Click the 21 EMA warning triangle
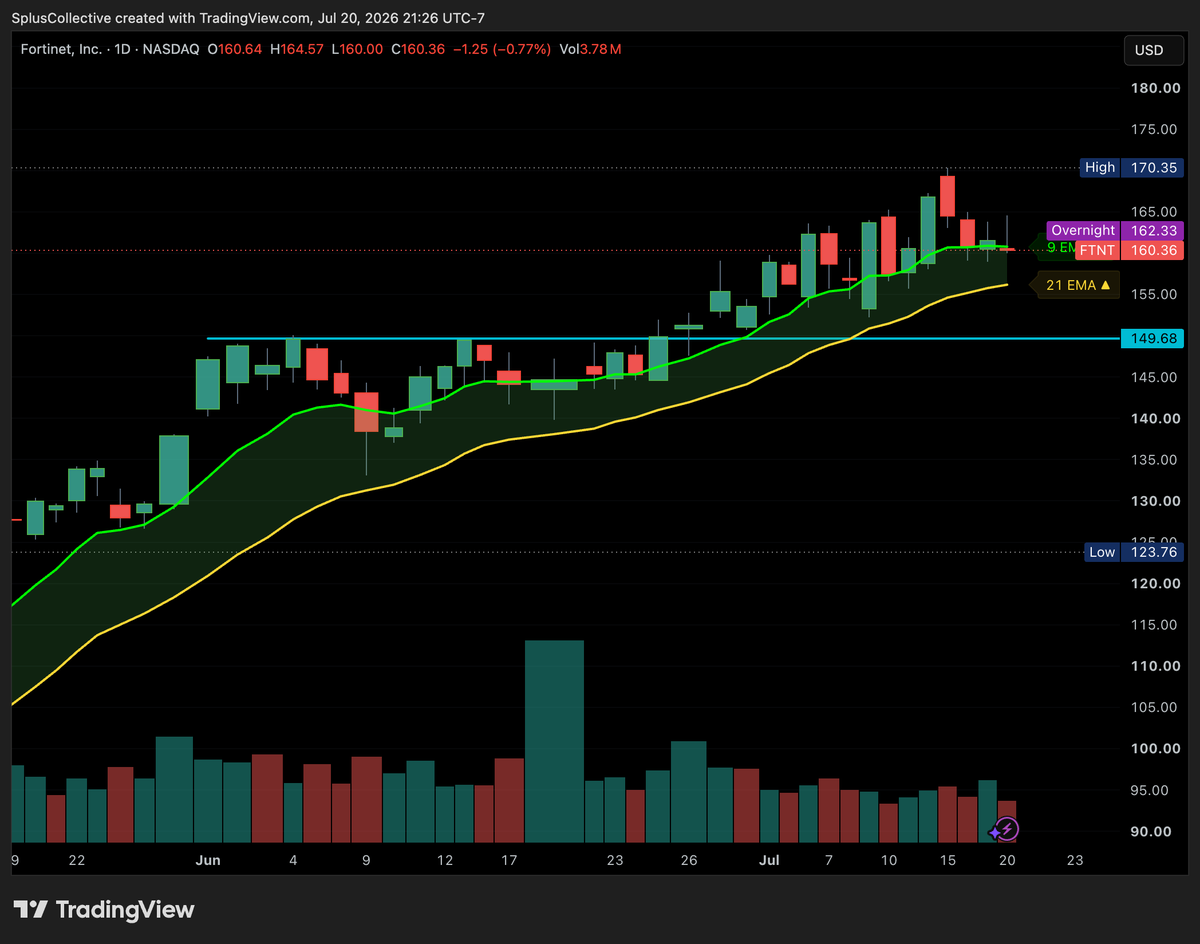The height and width of the screenshot is (944, 1200). 1105,286
